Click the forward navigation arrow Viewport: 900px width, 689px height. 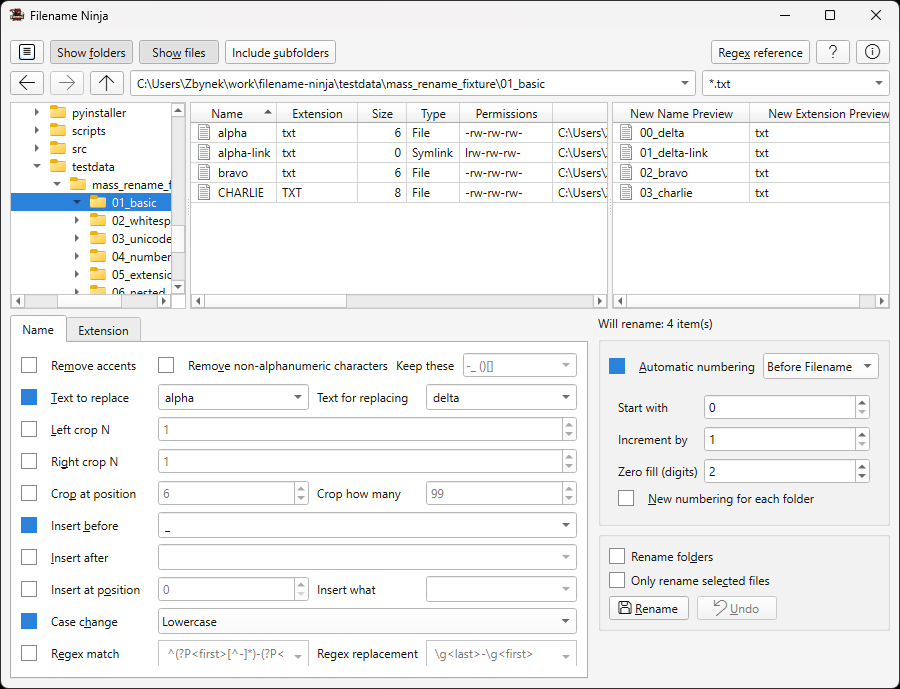66,83
